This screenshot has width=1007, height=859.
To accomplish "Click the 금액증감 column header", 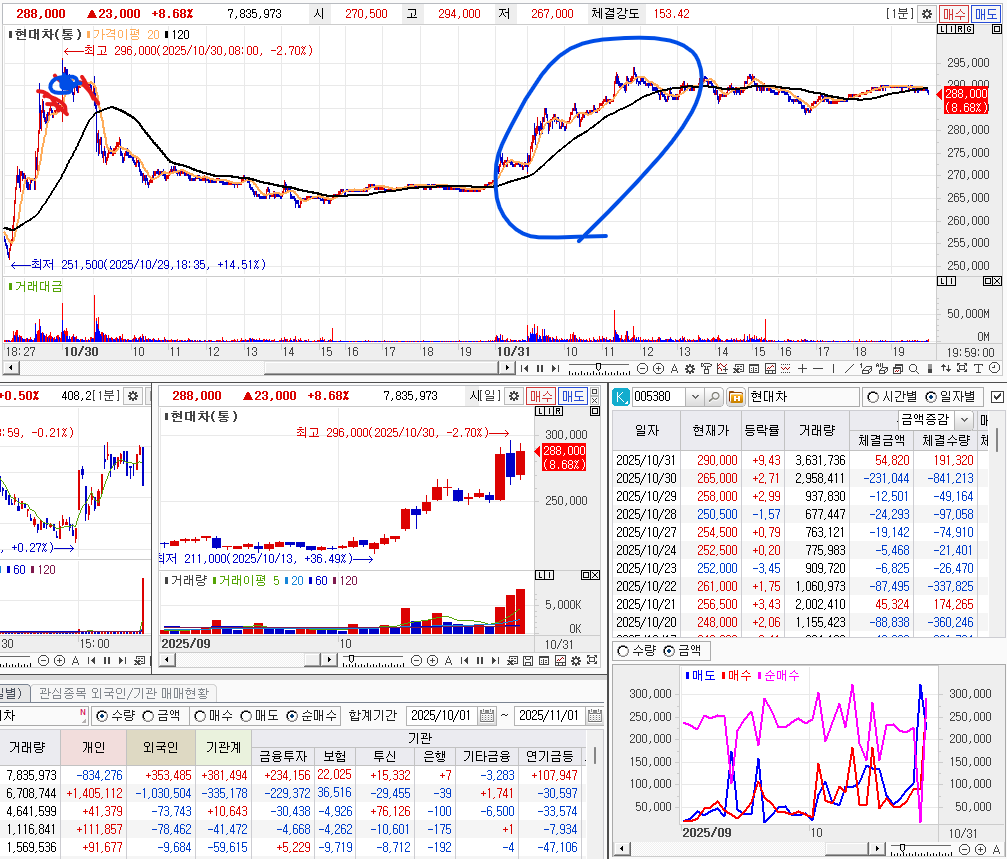I will pos(924,420).
